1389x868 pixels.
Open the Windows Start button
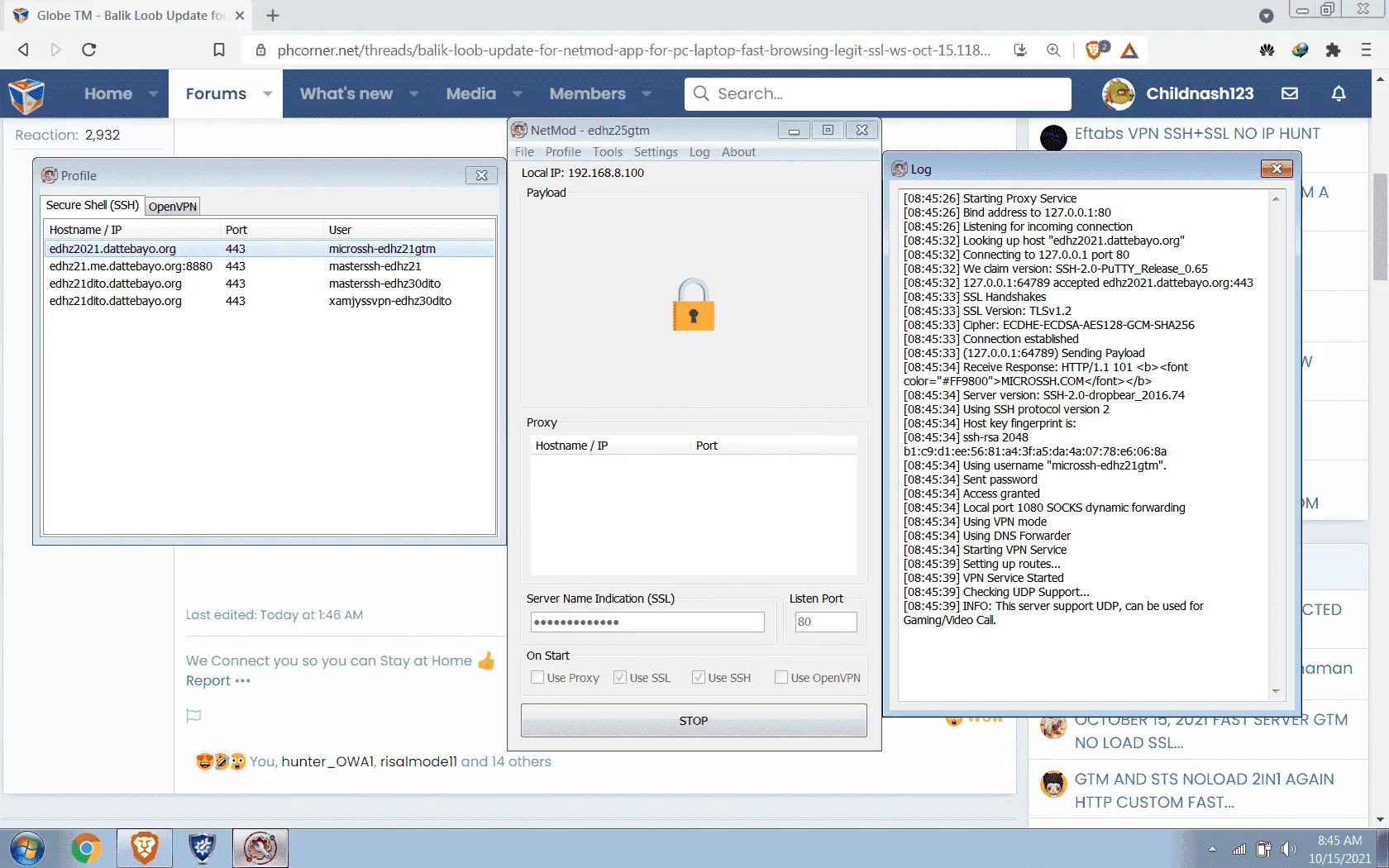27,849
